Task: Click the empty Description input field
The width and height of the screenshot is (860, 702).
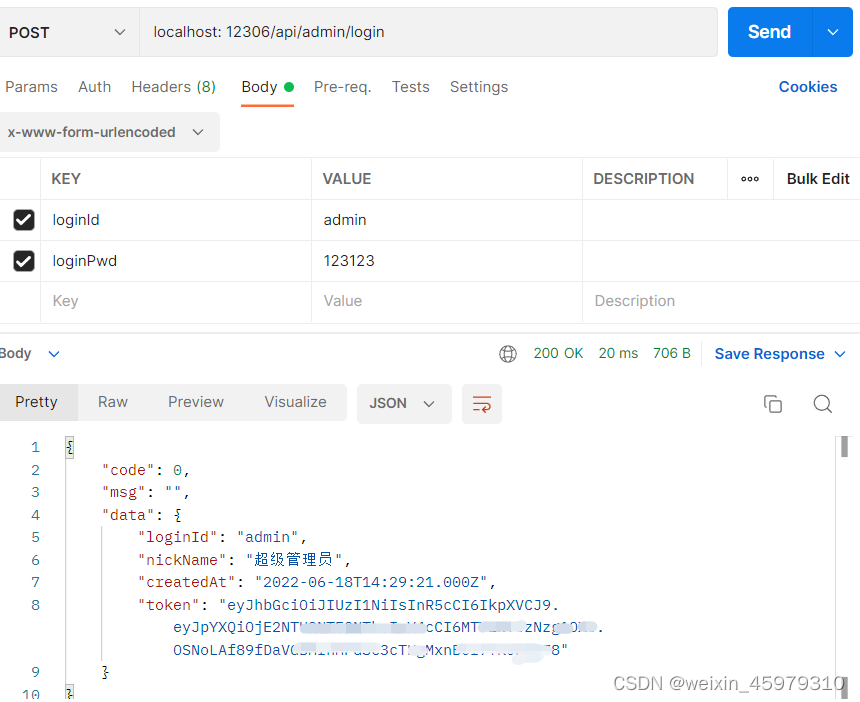Action: coord(721,301)
